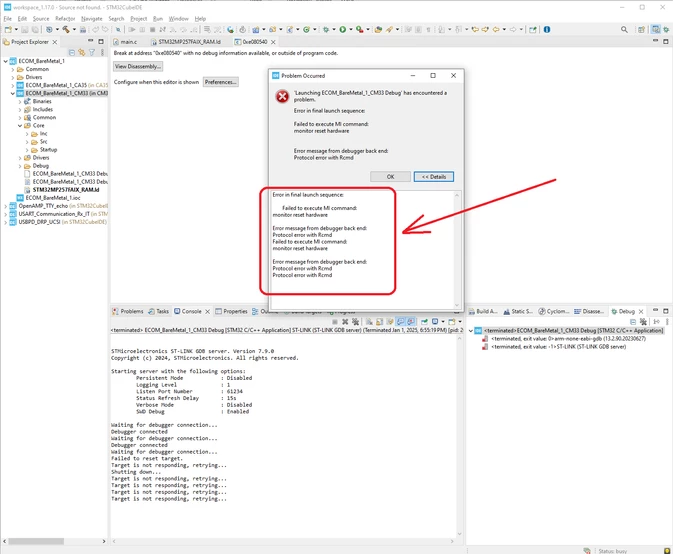Image resolution: width=673 pixels, height=554 pixels.
Task: Click the Save toolbar icon
Action: click(24, 30)
